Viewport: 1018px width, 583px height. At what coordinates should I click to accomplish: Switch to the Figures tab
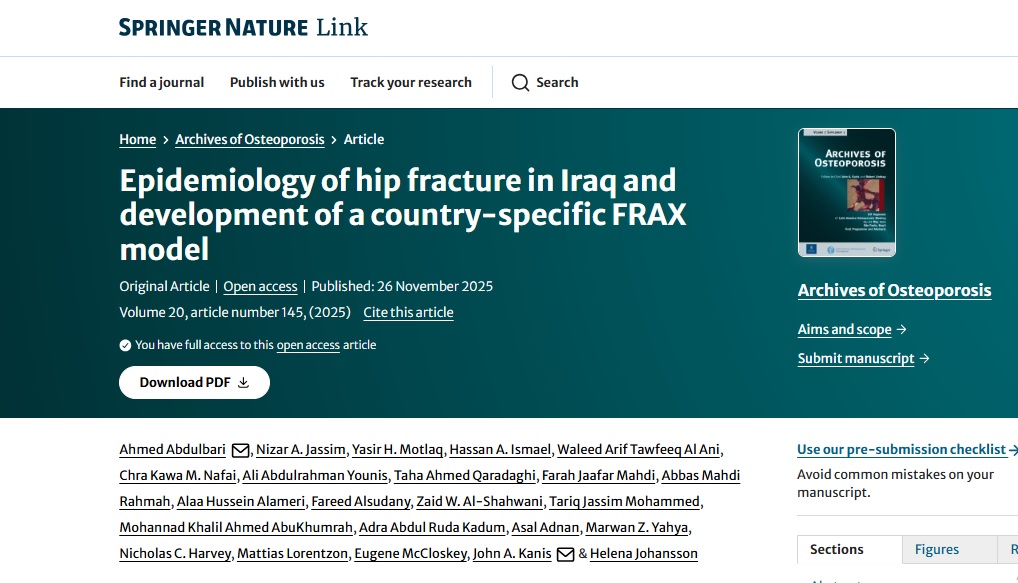click(936, 549)
